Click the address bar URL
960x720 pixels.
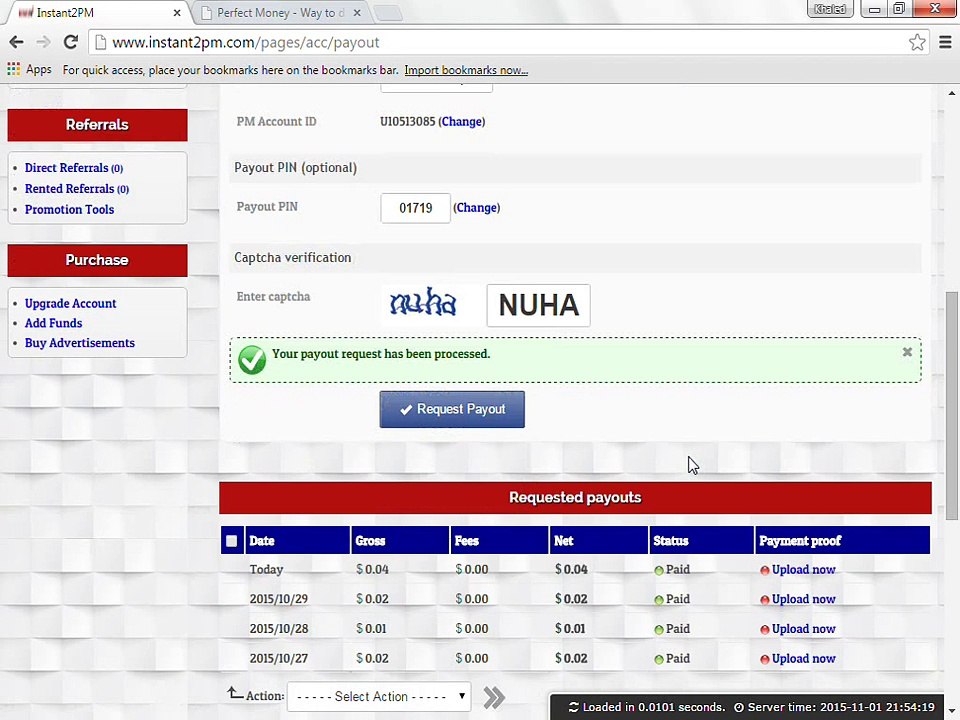(x=246, y=42)
